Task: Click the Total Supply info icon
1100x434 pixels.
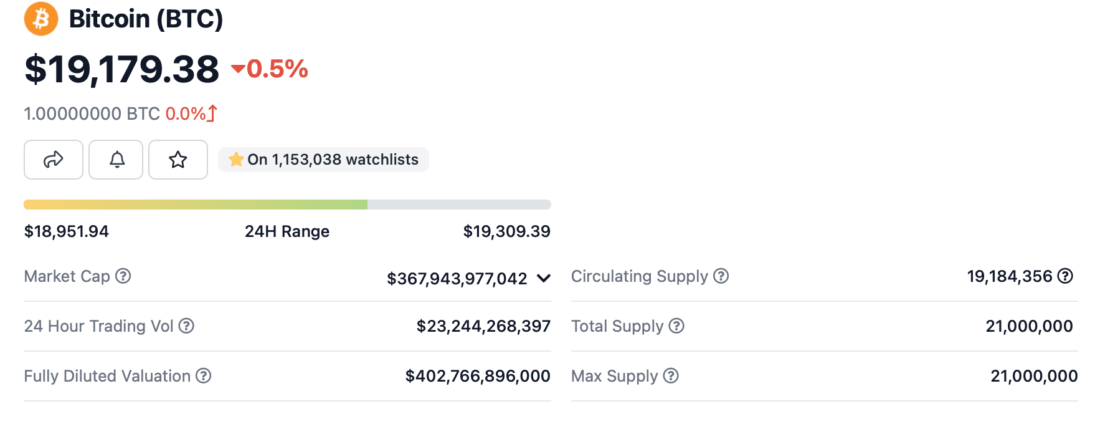Action: point(676,326)
